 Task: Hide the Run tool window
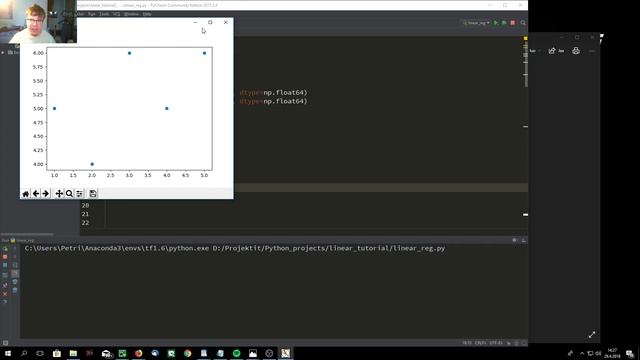(x=524, y=240)
